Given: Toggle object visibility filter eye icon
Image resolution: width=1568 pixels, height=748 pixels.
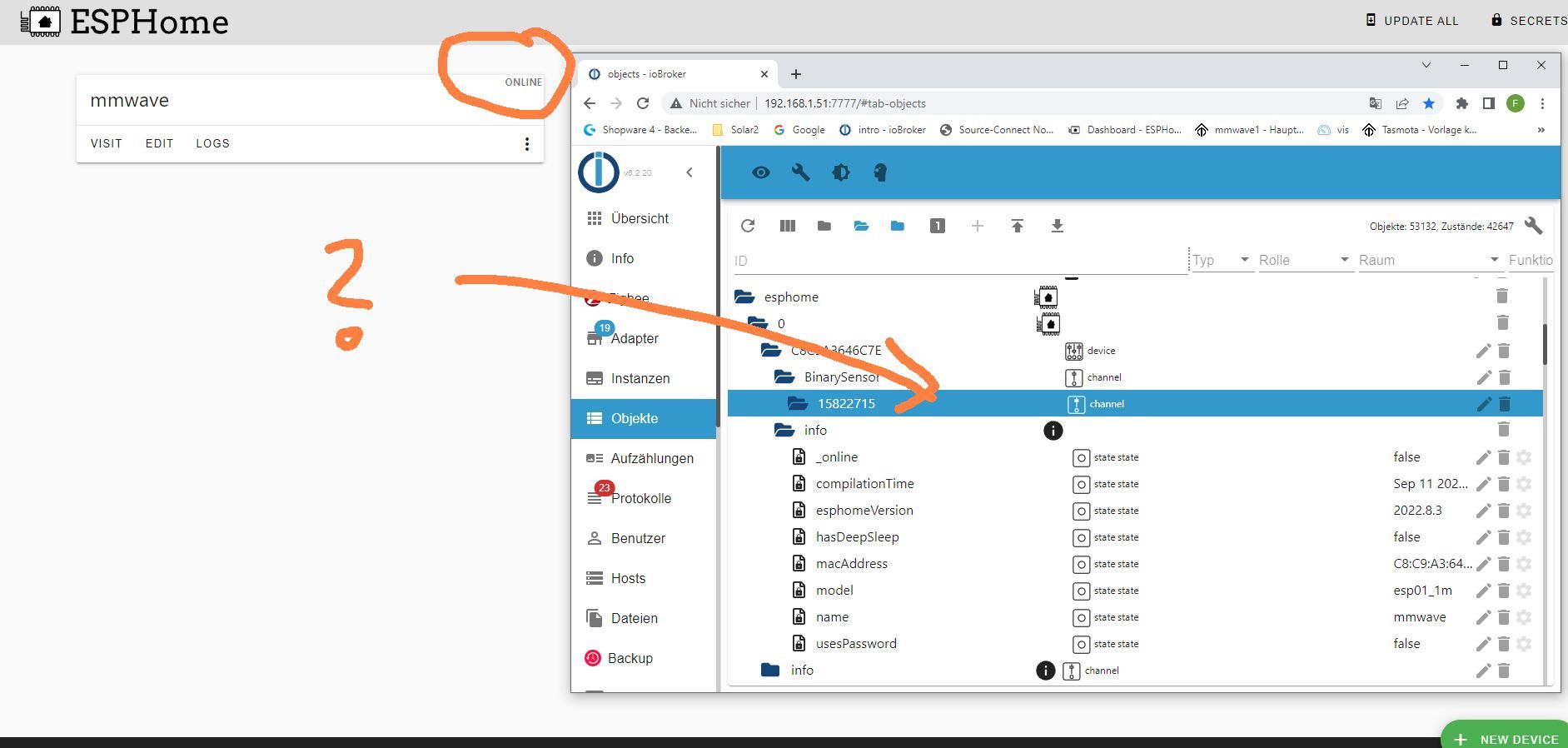Looking at the screenshot, I should tap(760, 172).
